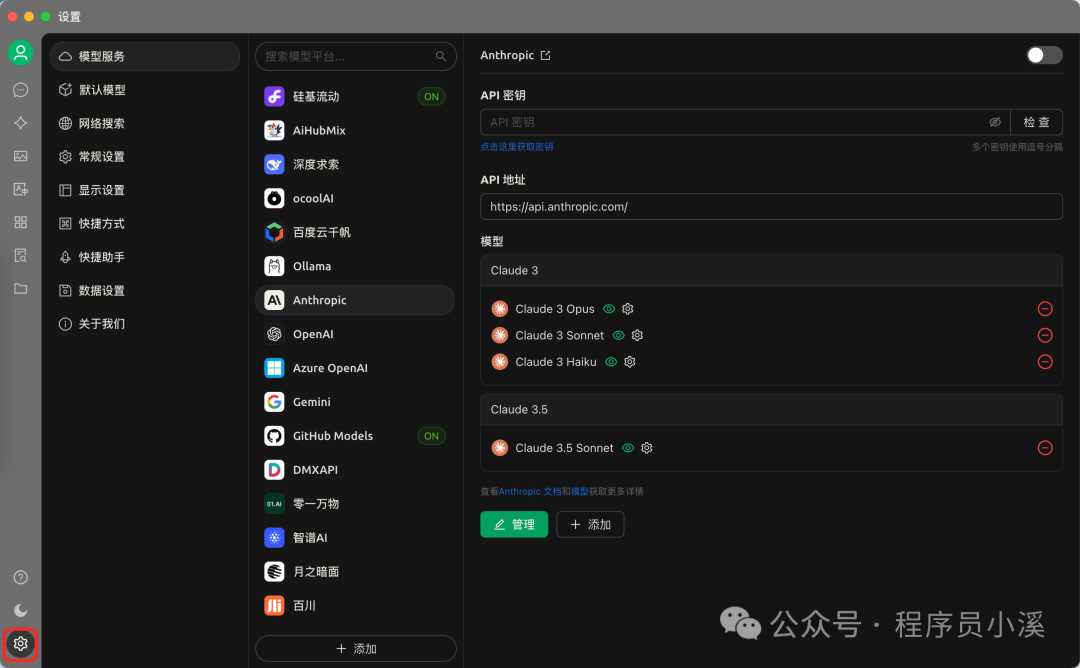Open the files folder sidebar icon
The width and height of the screenshot is (1080, 668).
(x=21, y=289)
